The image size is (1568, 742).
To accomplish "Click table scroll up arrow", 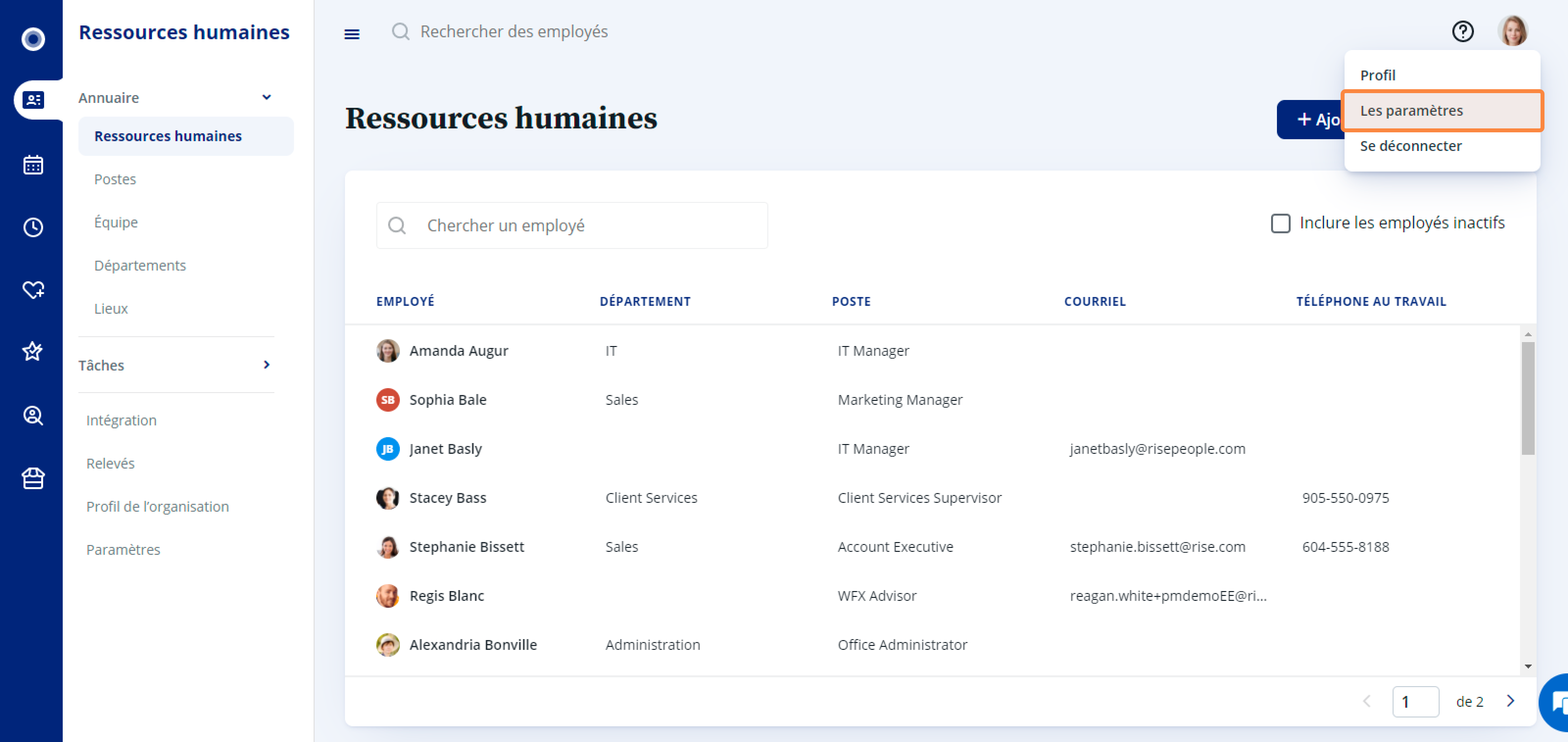I will pos(1528,334).
